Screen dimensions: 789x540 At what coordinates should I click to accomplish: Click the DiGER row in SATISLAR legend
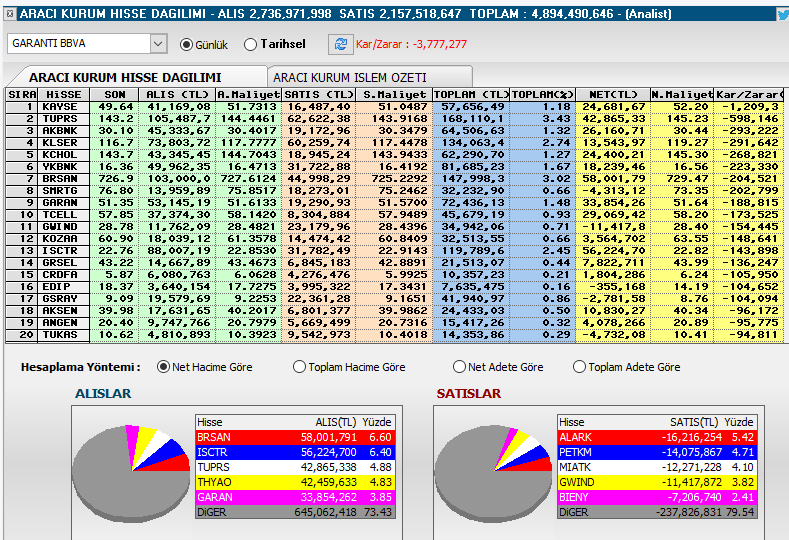[657, 512]
